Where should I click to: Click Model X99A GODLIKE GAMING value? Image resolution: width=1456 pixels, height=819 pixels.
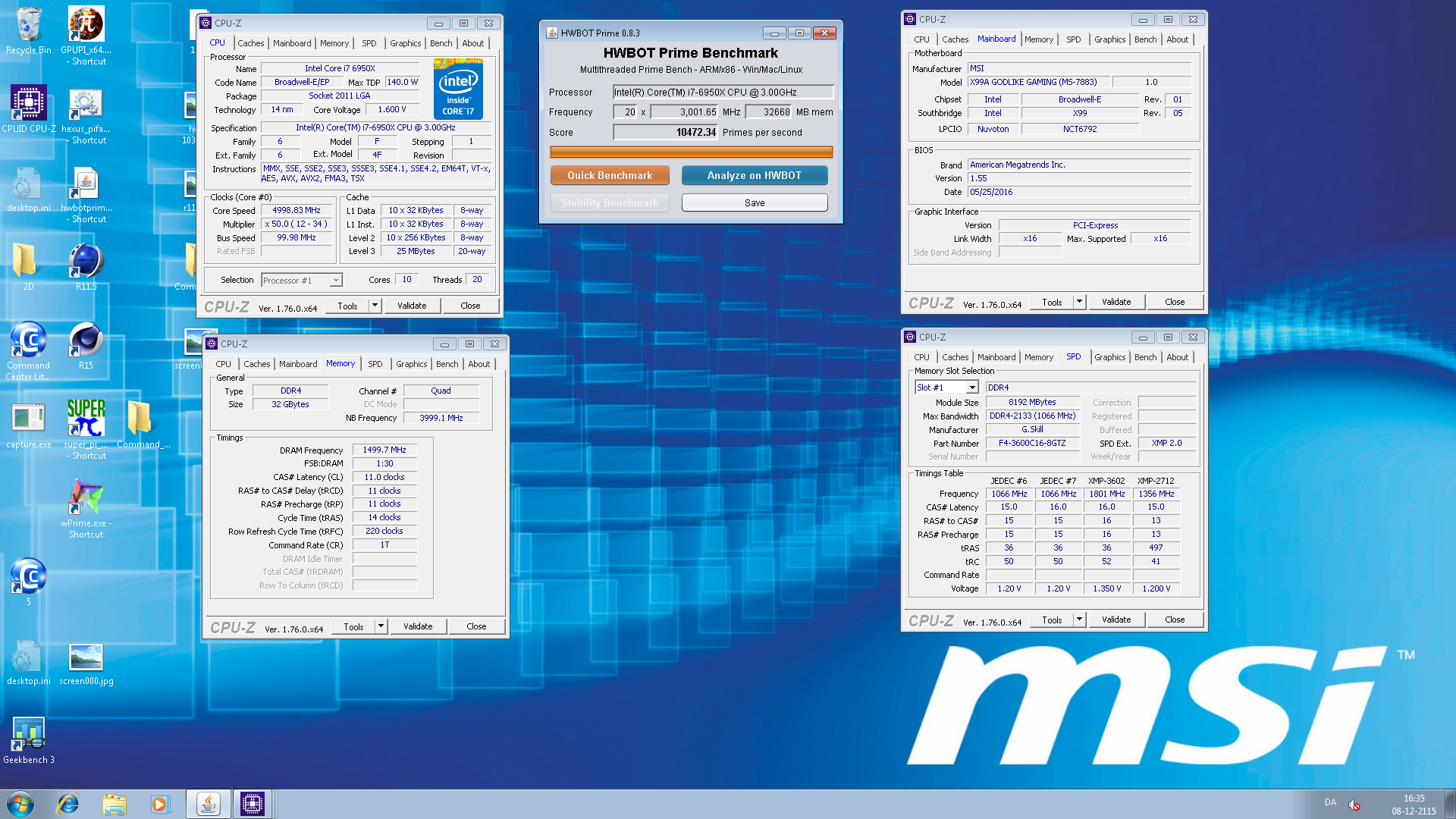pos(1038,82)
